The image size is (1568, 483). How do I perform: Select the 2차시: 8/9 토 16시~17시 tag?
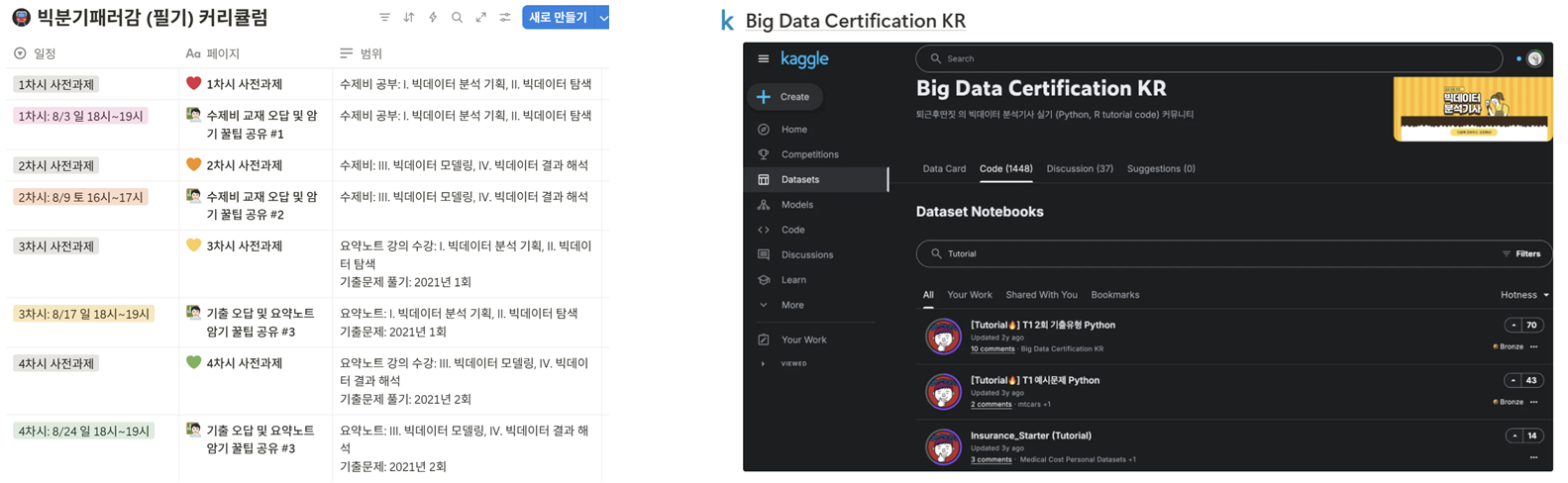pos(81,197)
